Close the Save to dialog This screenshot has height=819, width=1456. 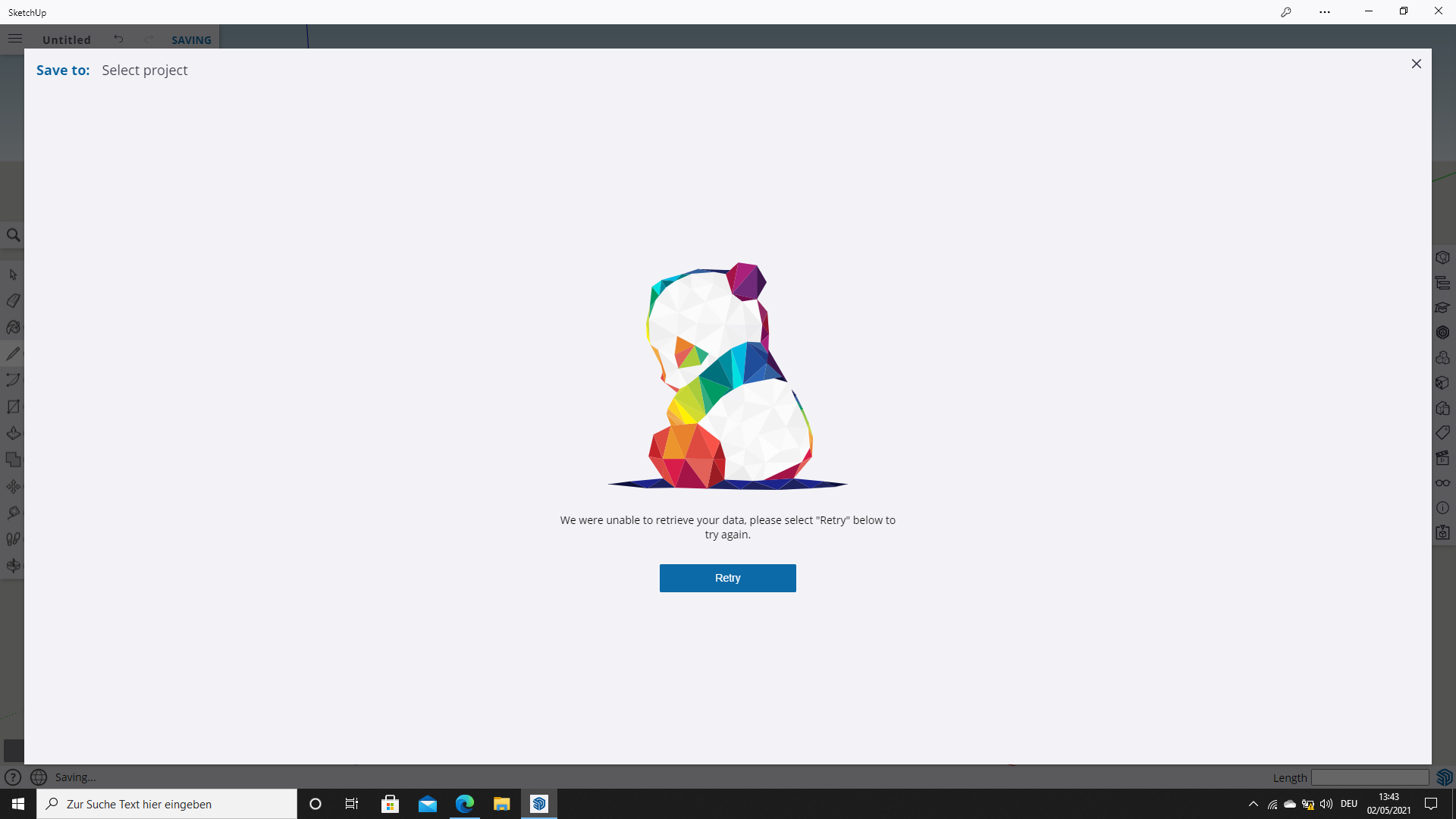tap(1416, 64)
